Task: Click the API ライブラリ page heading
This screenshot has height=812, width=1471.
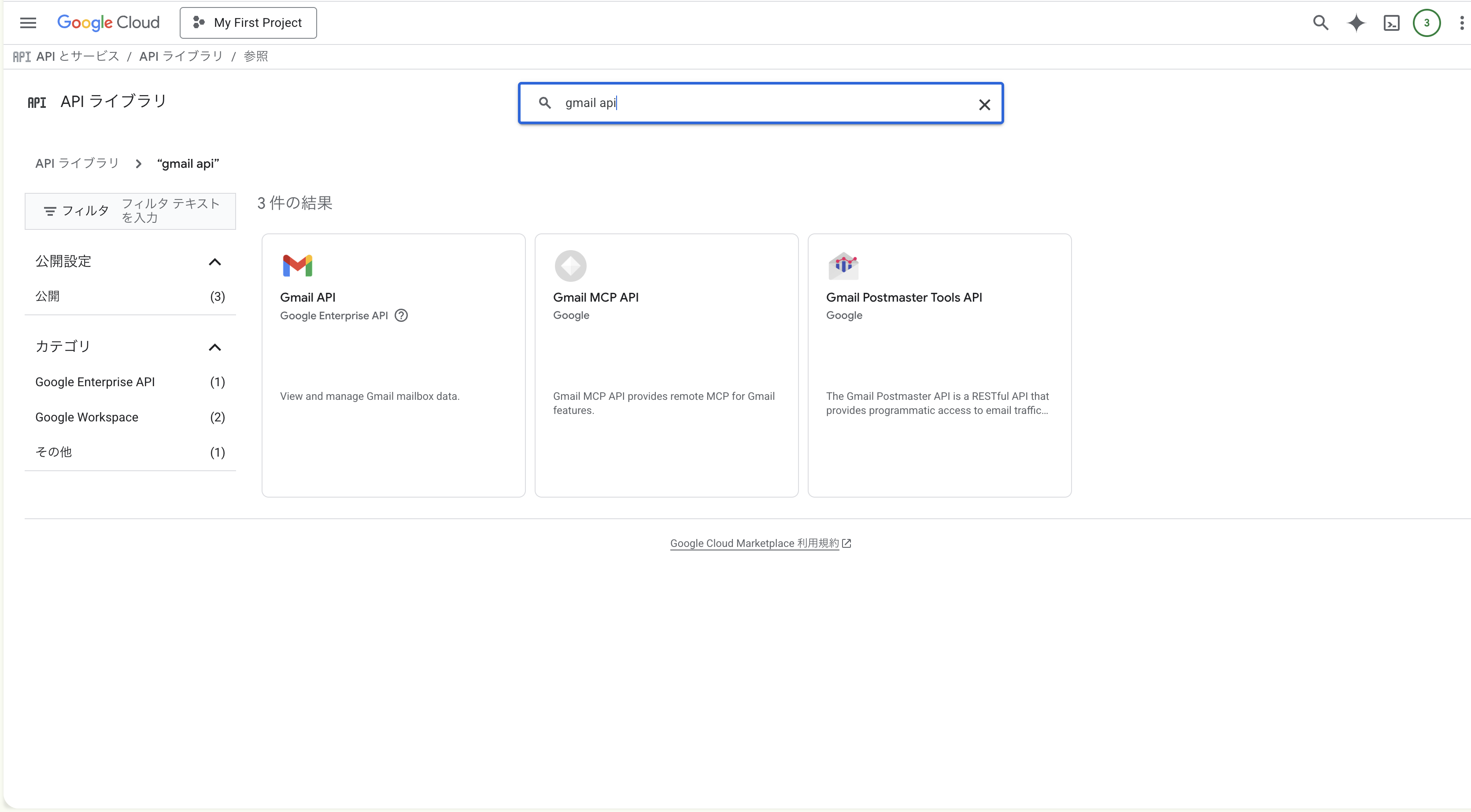Action: click(114, 102)
